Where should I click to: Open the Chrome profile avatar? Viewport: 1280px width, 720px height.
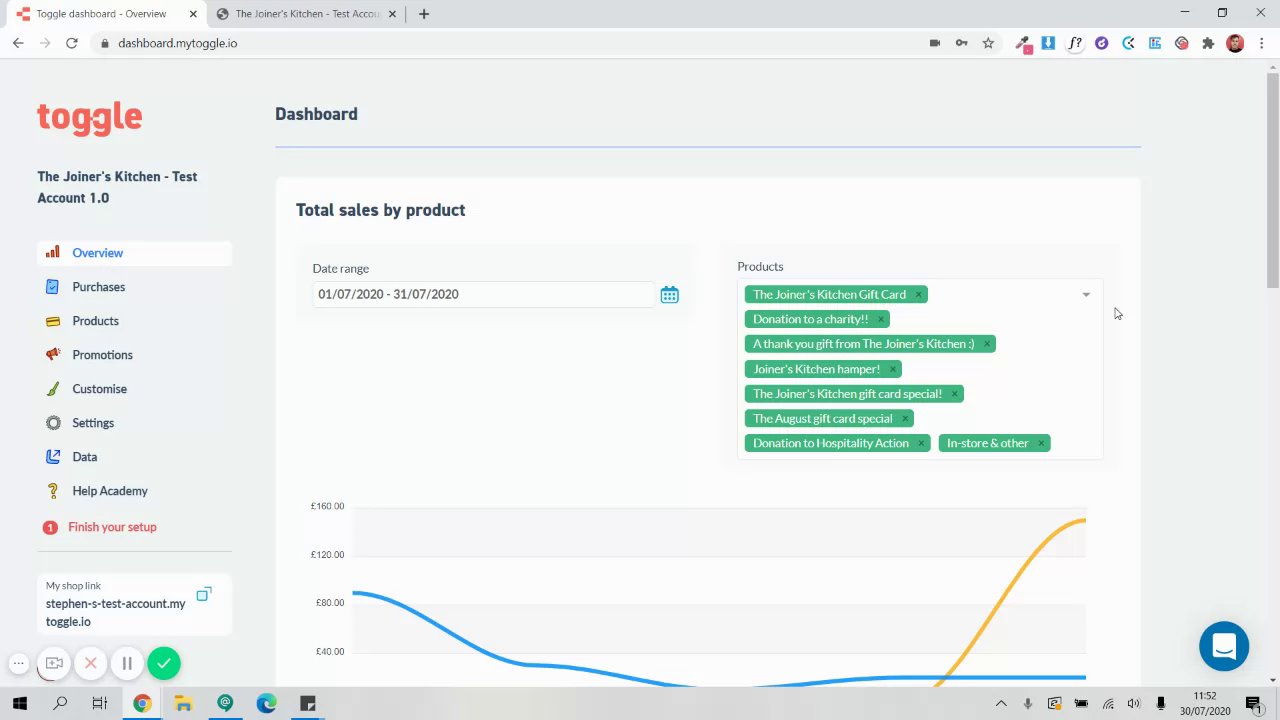pos(1235,43)
